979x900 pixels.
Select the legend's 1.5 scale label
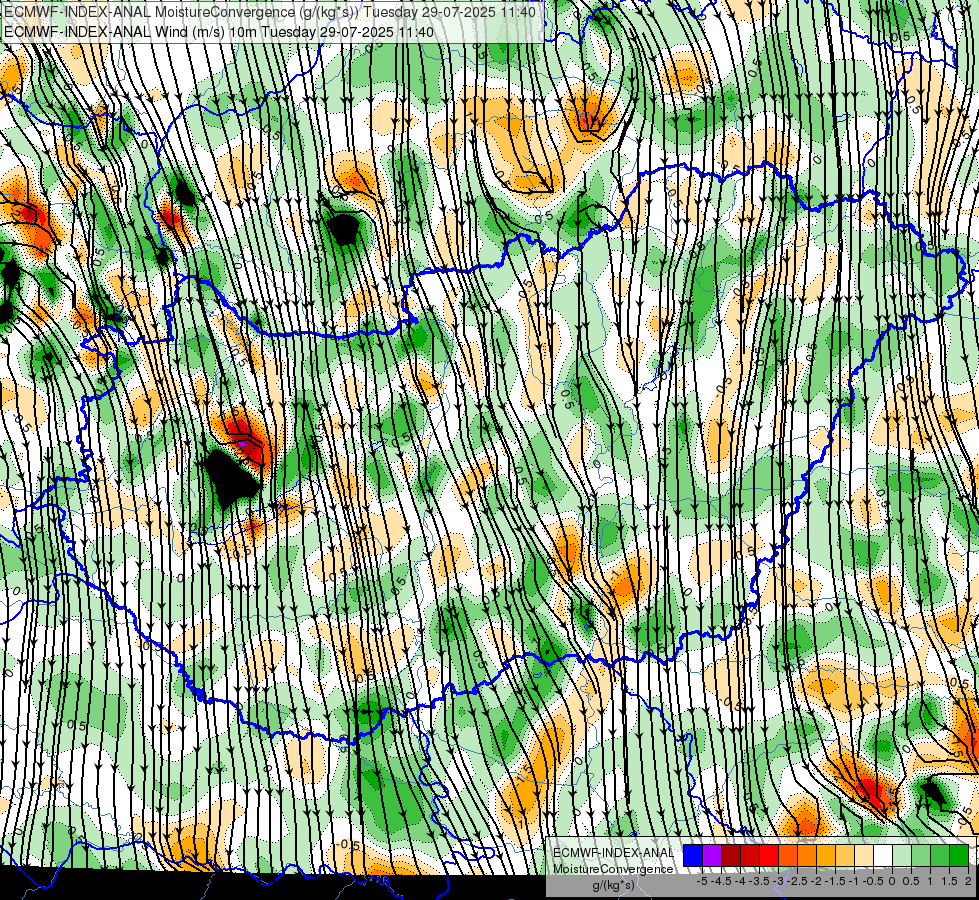click(x=949, y=881)
